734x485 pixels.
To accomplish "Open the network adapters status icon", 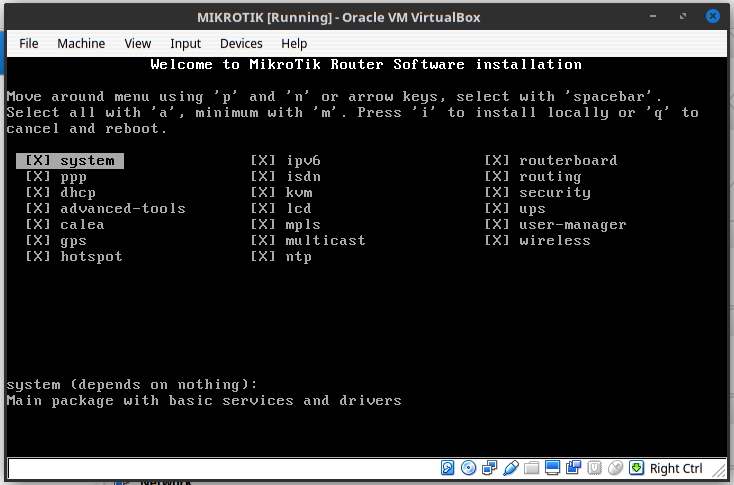I will pyautogui.click(x=489, y=468).
